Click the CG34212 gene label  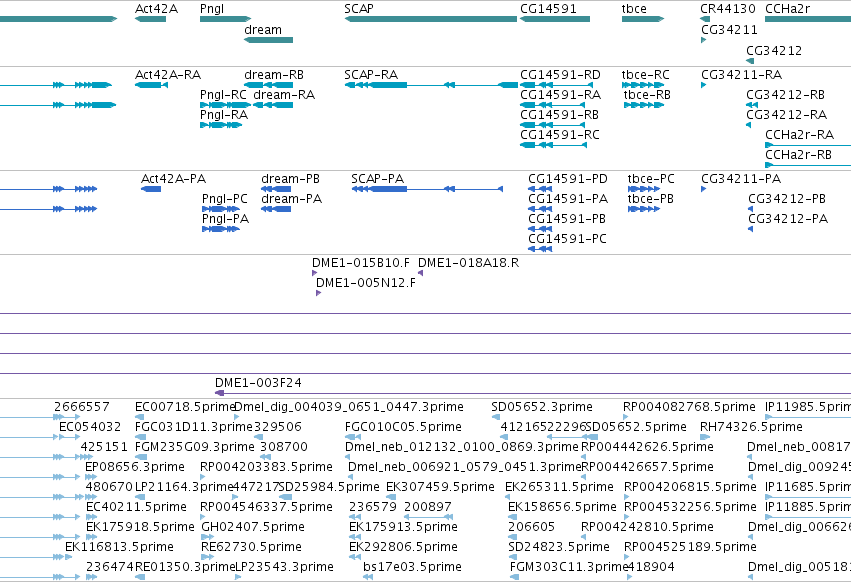(x=774, y=50)
